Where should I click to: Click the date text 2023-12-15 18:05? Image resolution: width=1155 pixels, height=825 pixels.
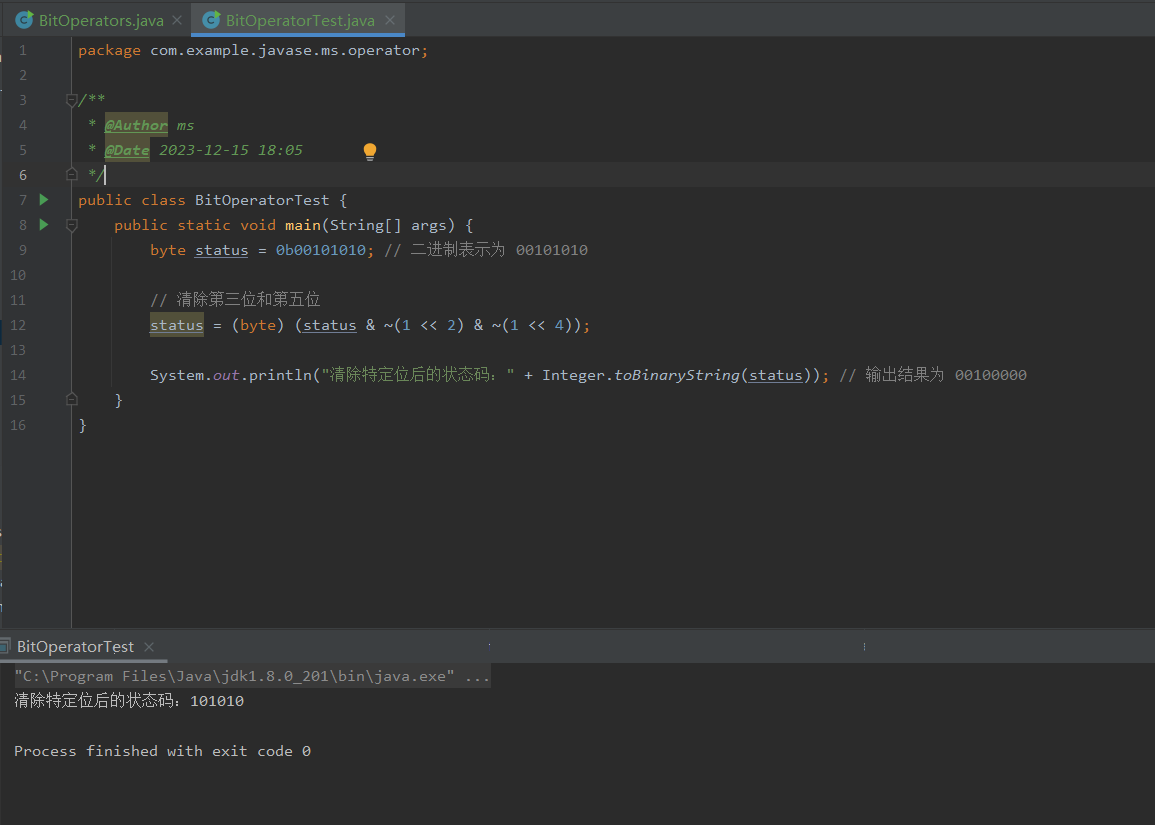tap(231, 150)
